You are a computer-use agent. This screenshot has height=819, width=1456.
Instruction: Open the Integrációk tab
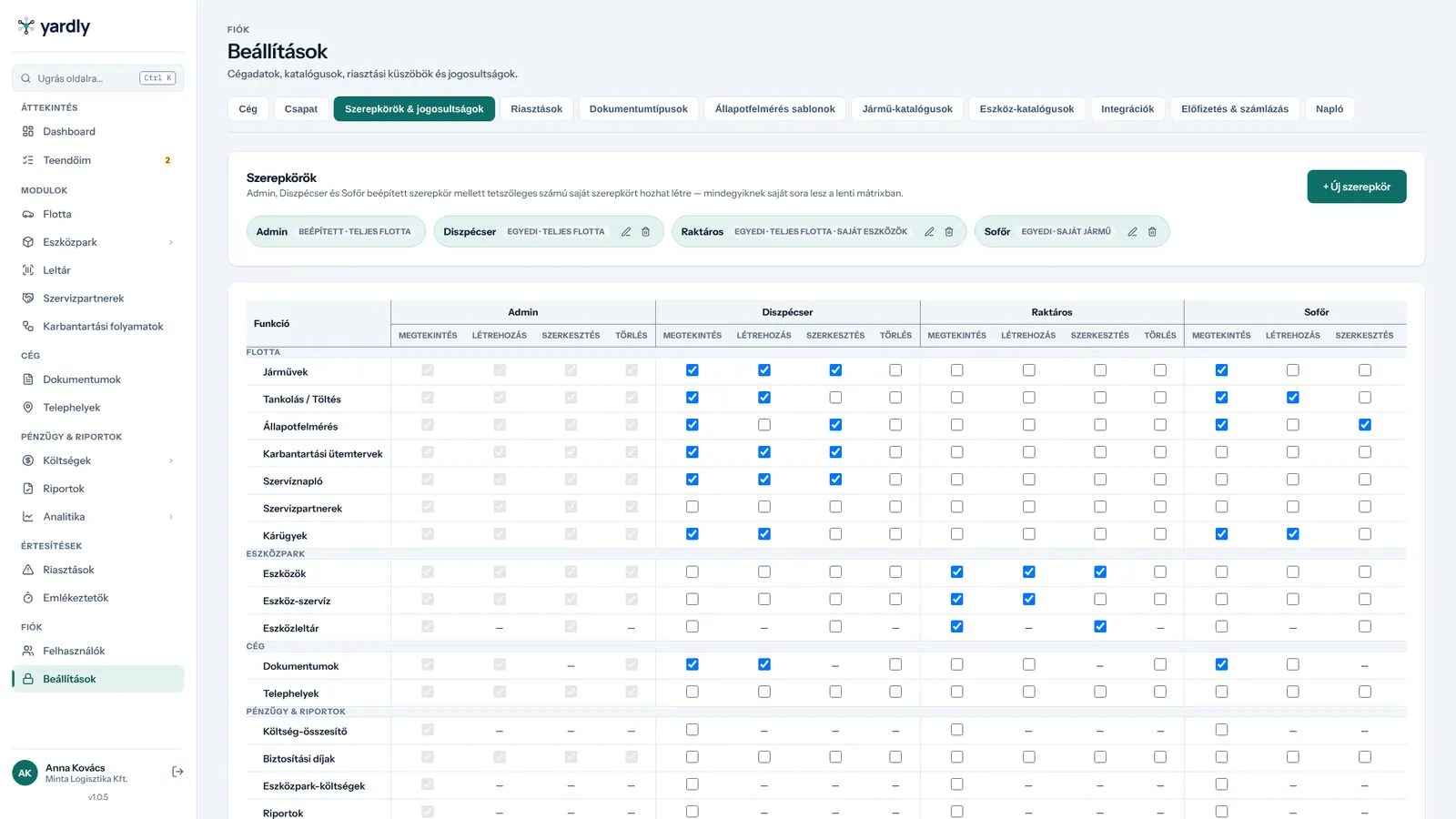pyautogui.click(x=1127, y=109)
